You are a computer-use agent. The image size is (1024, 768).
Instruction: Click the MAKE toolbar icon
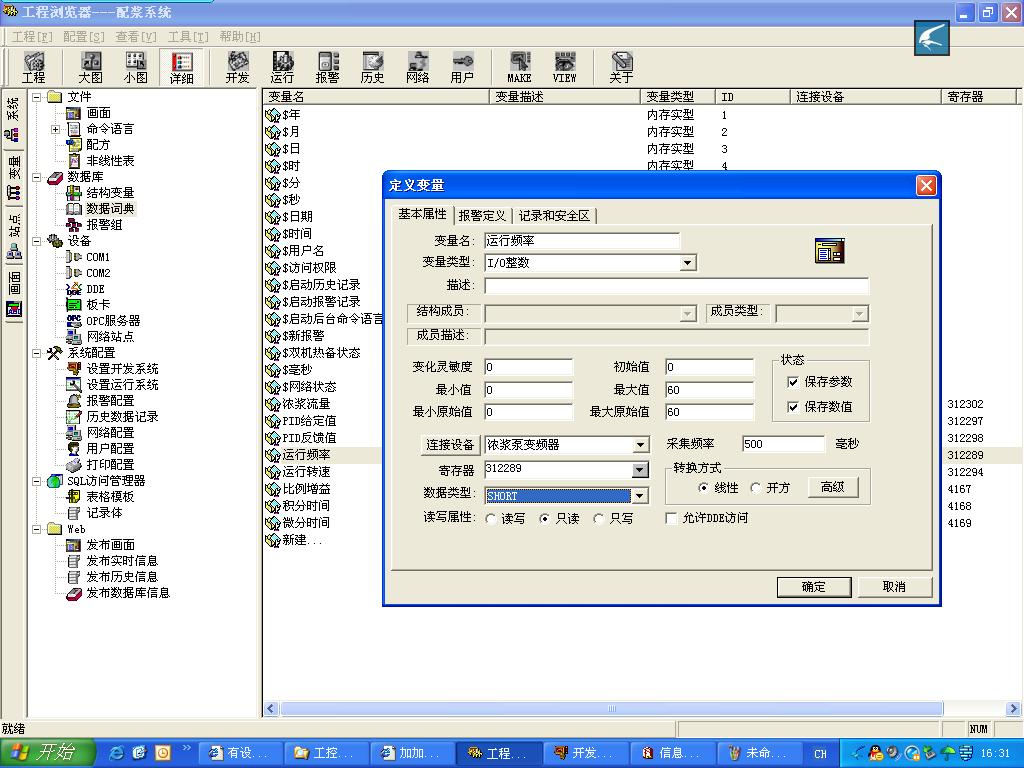point(519,67)
